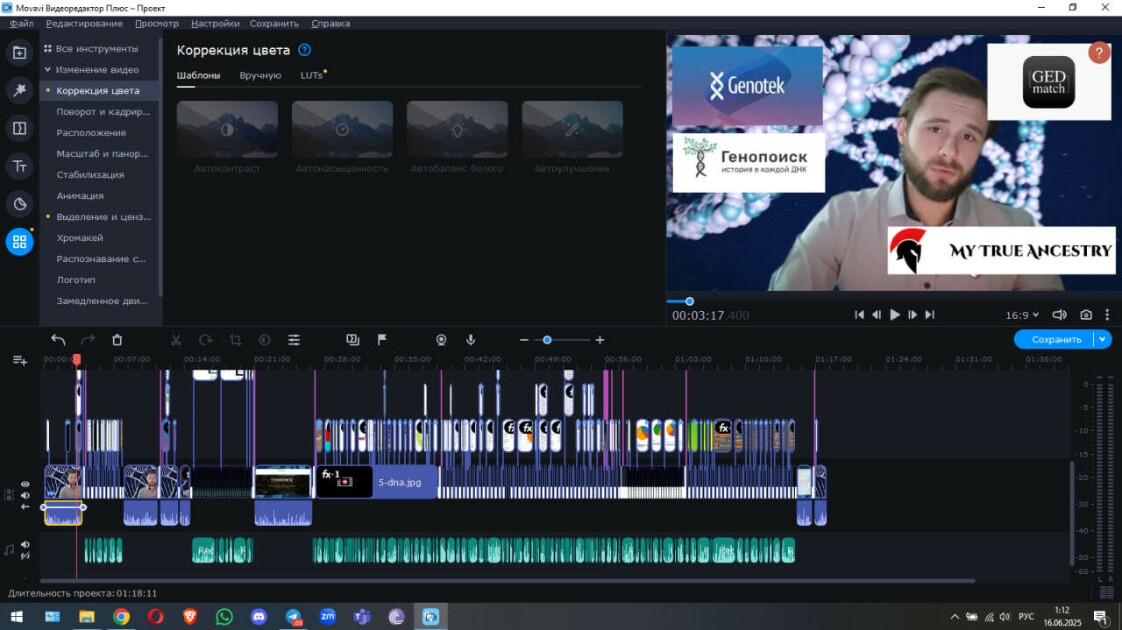Click the redo arrow in timeline toolbar
The width and height of the screenshot is (1122, 630).
pos(87,340)
